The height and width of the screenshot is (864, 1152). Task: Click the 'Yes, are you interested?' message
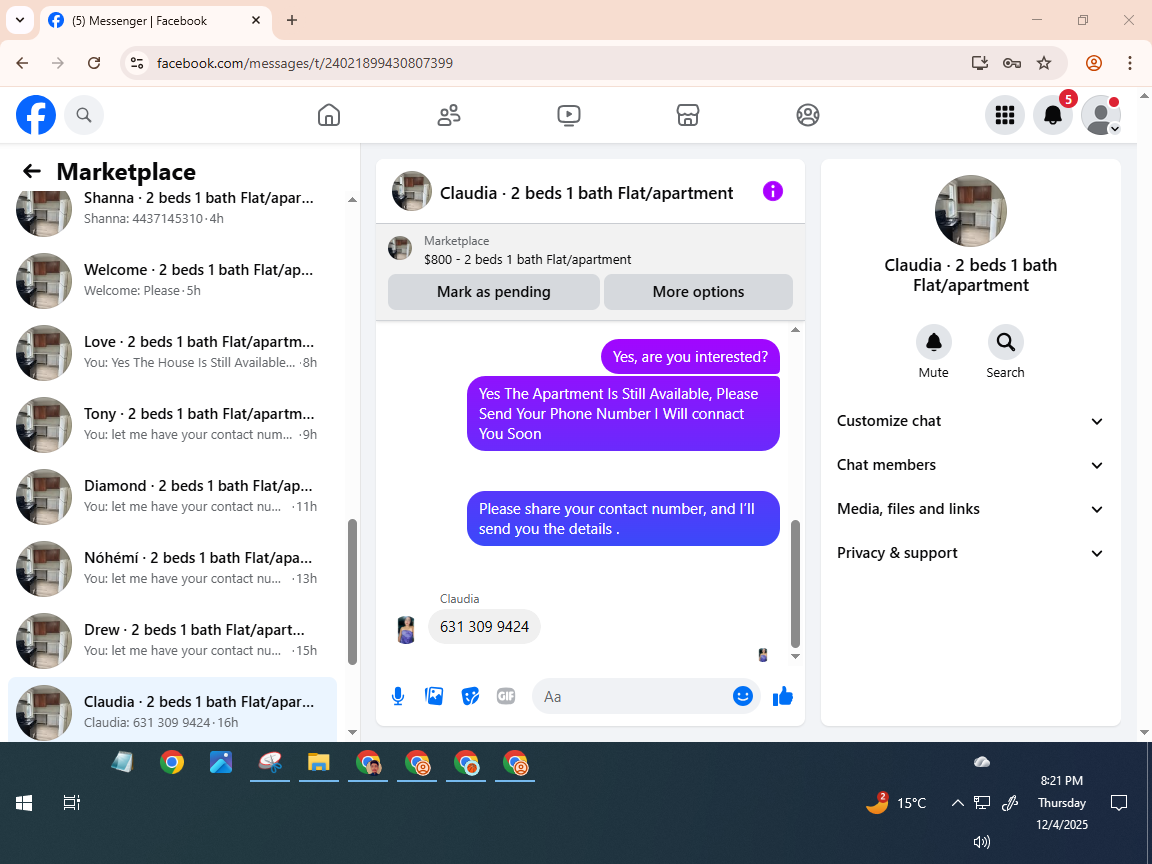690,357
